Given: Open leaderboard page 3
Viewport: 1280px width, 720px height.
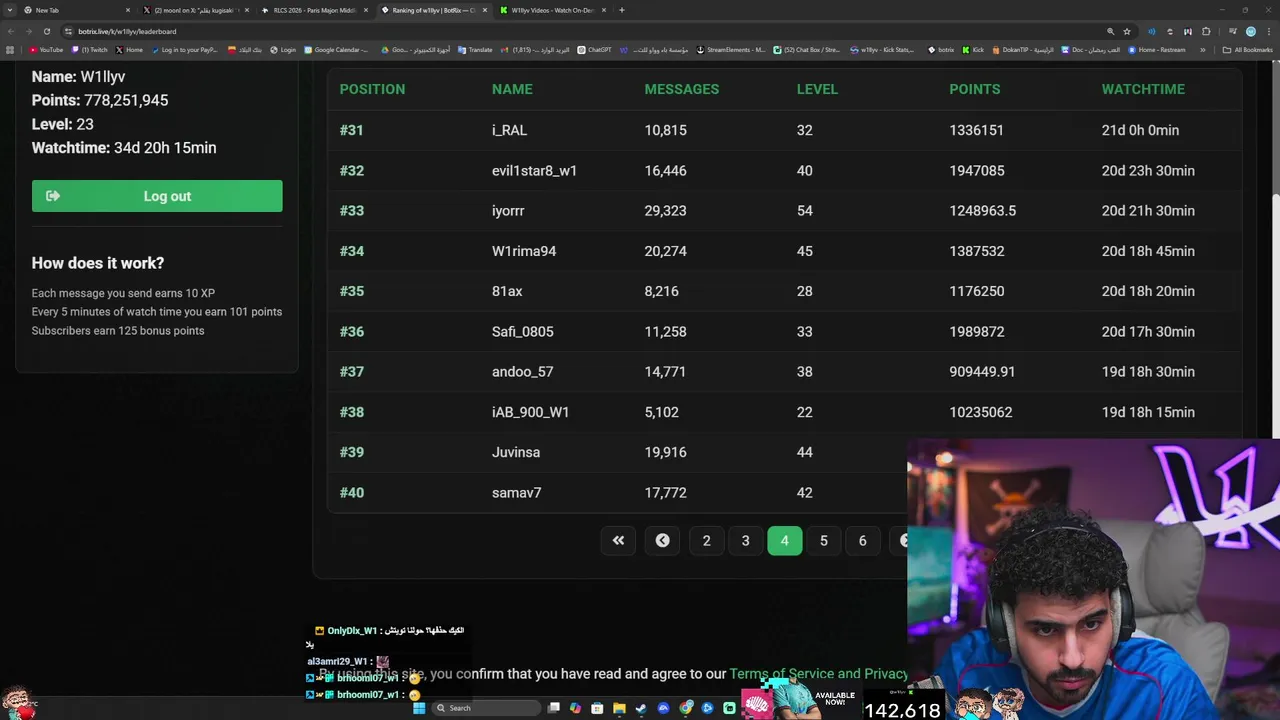Looking at the screenshot, I should (x=745, y=540).
